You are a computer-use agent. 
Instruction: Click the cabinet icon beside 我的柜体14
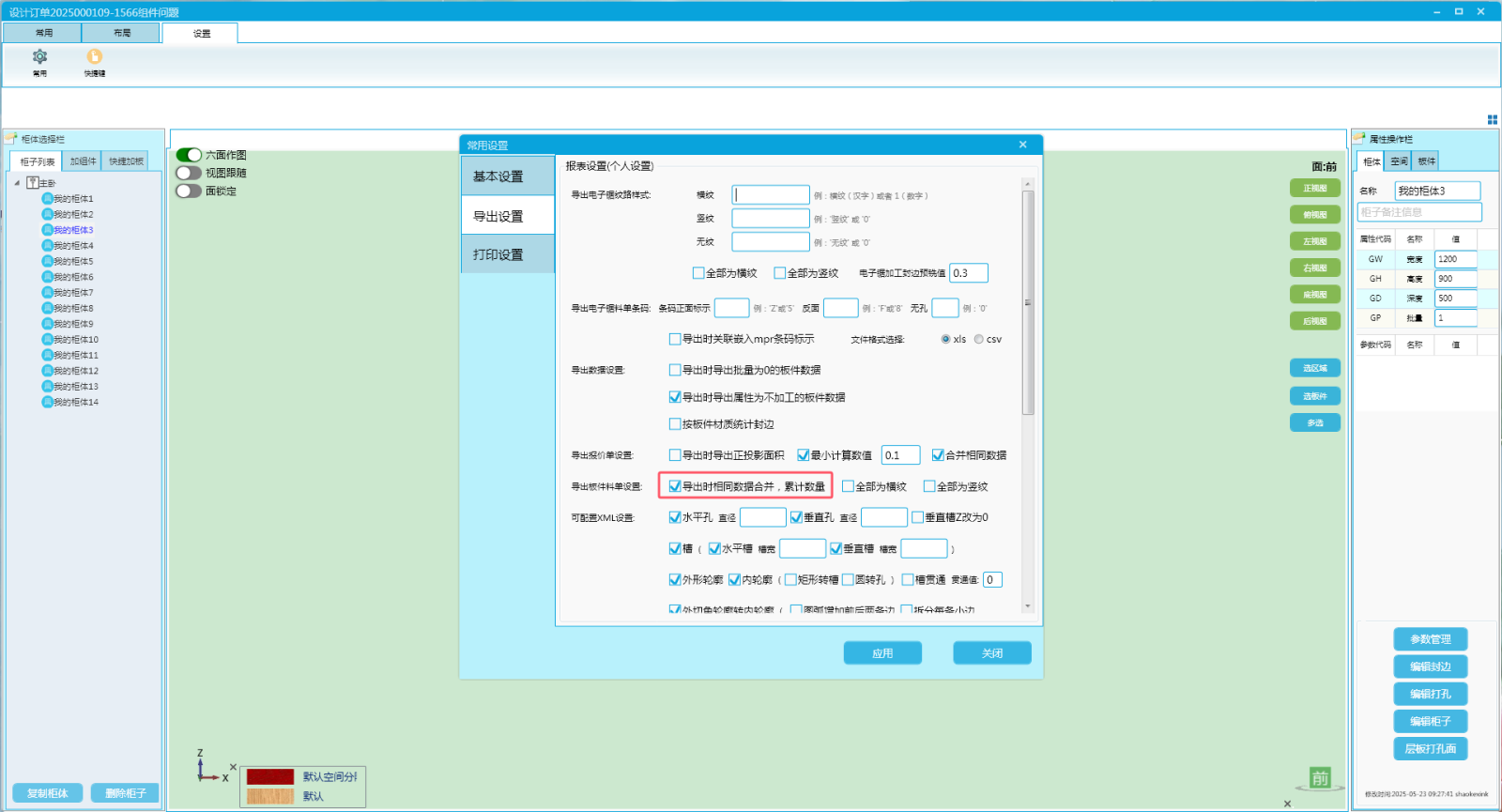click(47, 402)
